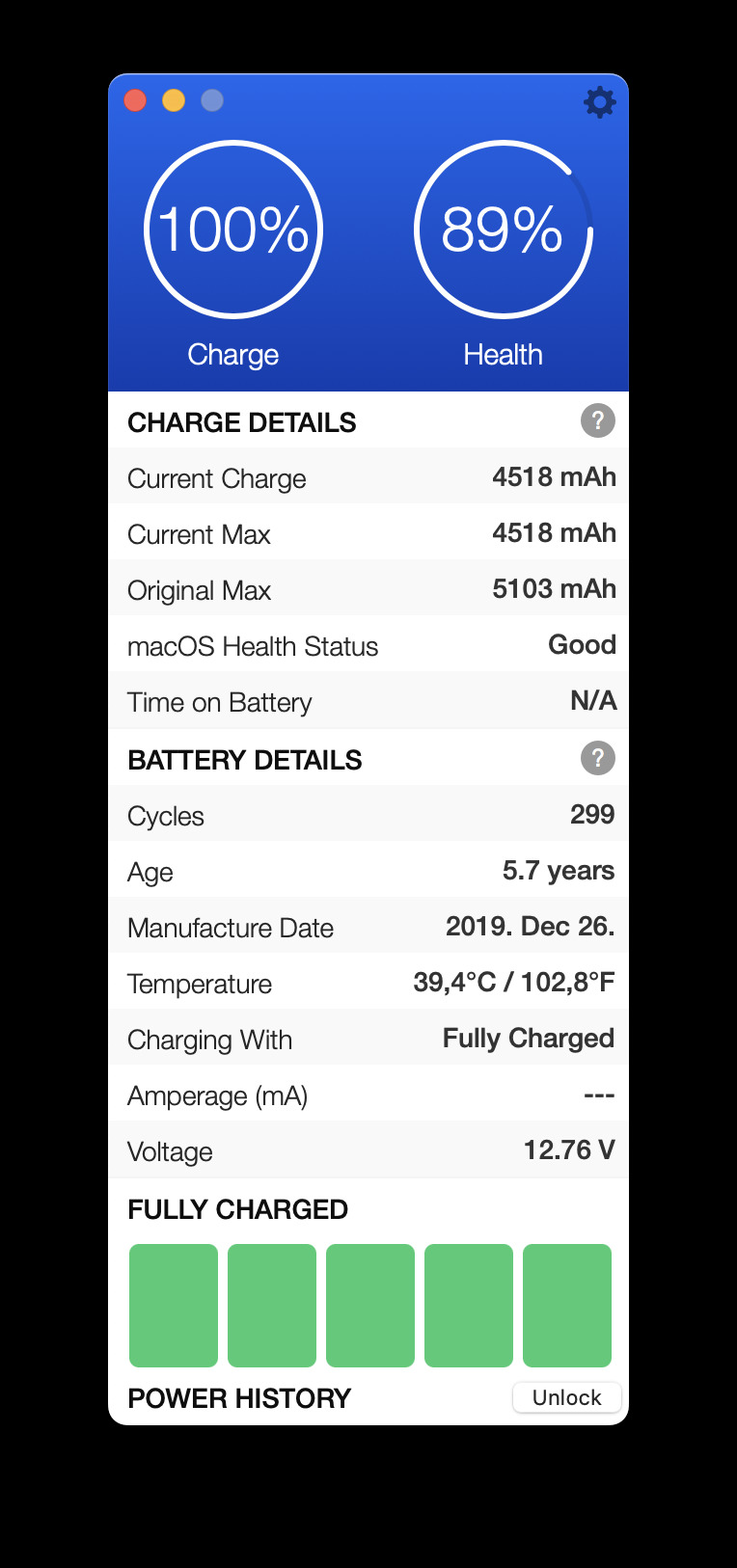Open settings with the gear icon
This screenshot has height=1568, width=737.
(599, 101)
